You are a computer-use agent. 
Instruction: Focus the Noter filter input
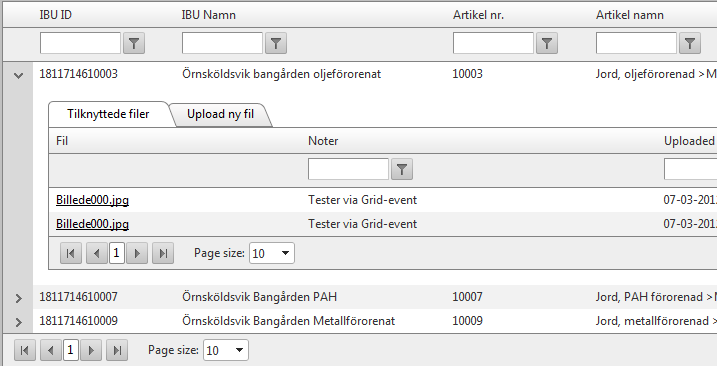[348, 169]
